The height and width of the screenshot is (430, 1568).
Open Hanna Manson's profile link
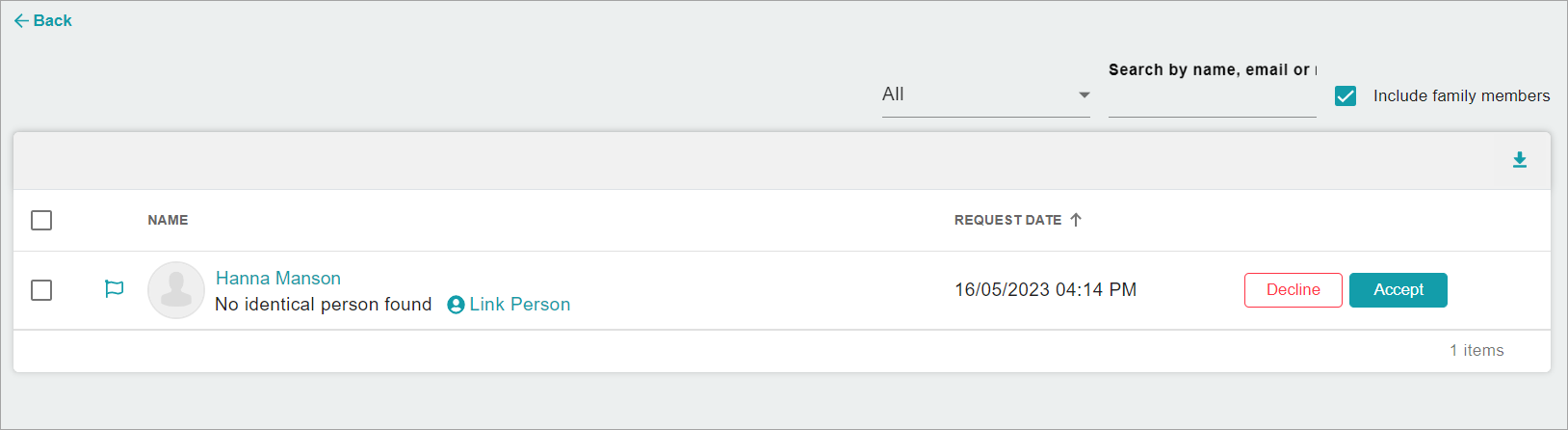click(278, 278)
